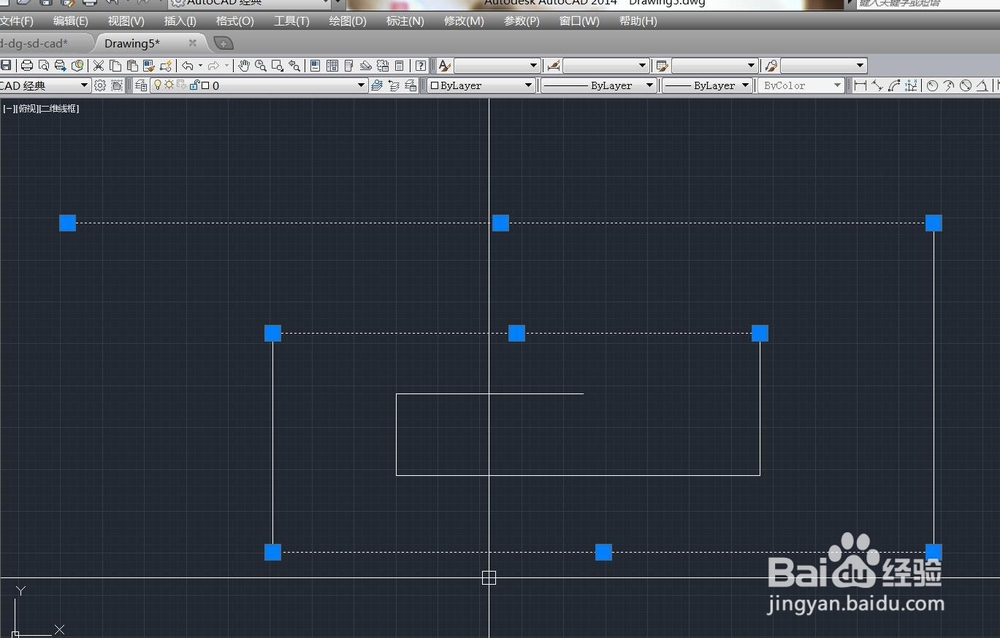The width and height of the screenshot is (1000, 638).
Task: Open the Tool Palettes window icon
Action: (x=349, y=65)
